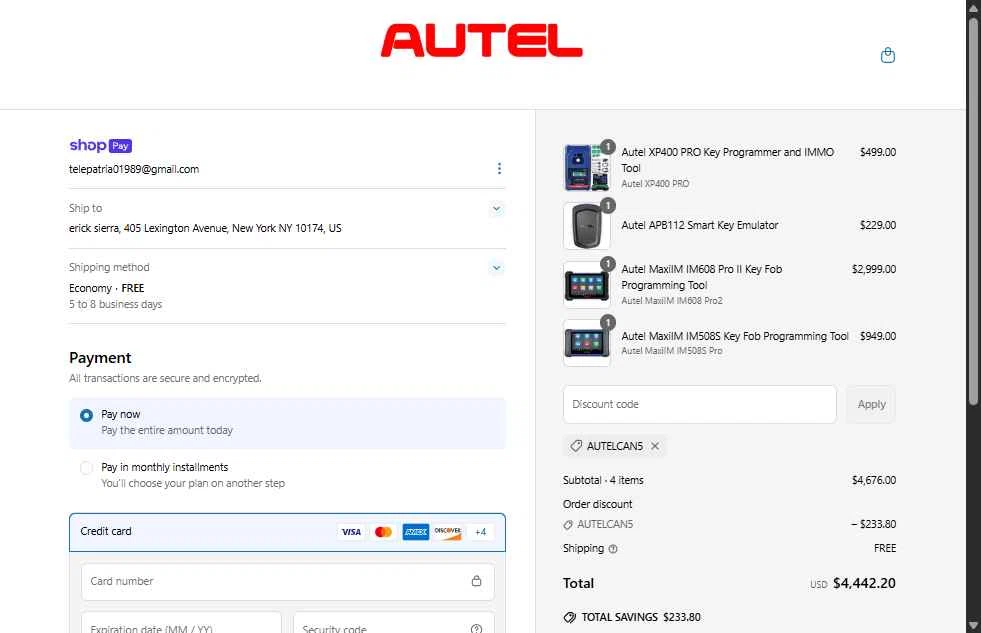Click the page's vertical scrollbar thumb
Viewport: 981px width, 633px height.
973,213
